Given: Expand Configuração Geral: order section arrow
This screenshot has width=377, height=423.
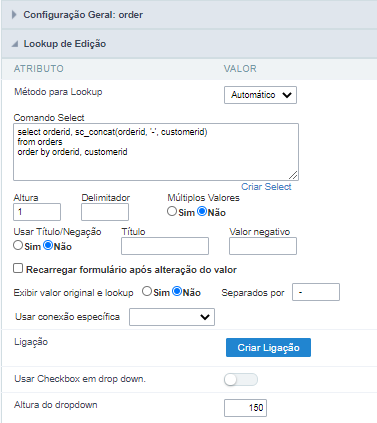Looking at the screenshot, I should 14,15.
